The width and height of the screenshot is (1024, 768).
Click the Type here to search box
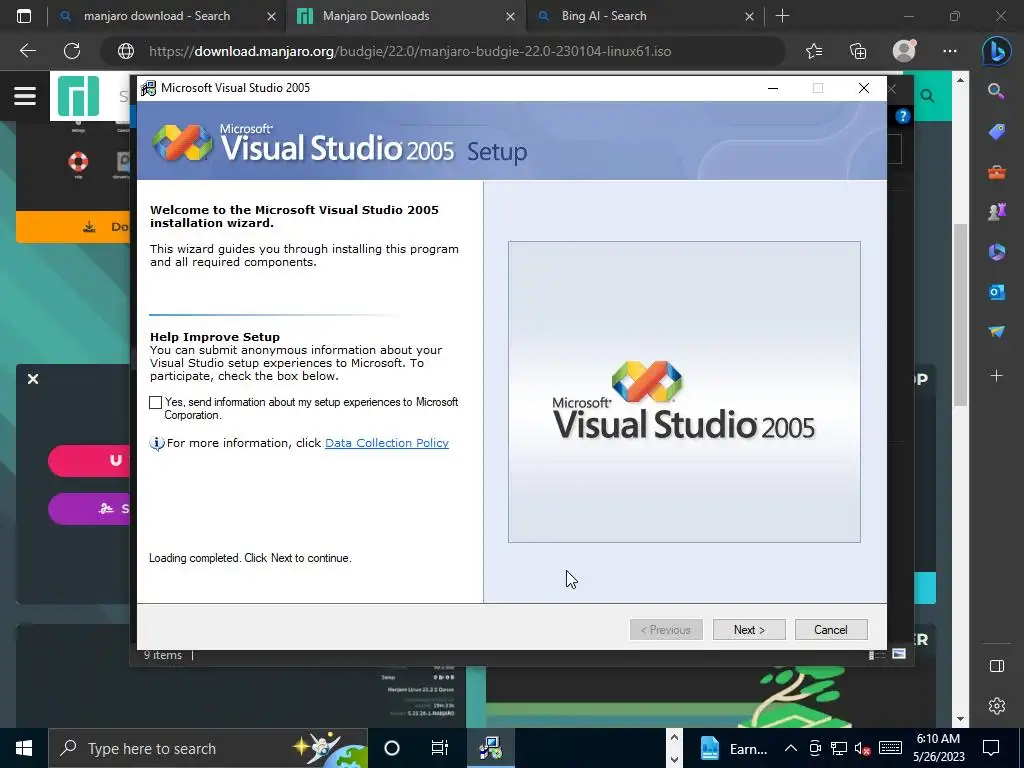pyautogui.click(x=208, y=748)
